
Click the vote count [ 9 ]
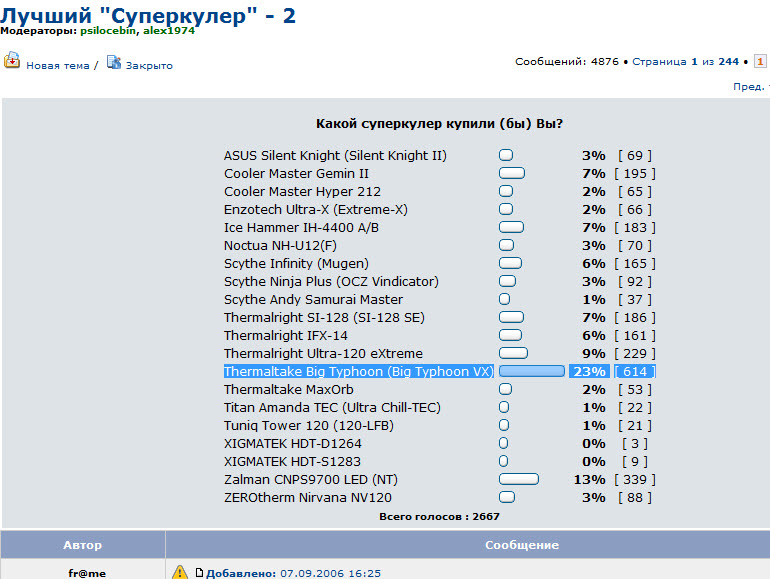(635, 462)
